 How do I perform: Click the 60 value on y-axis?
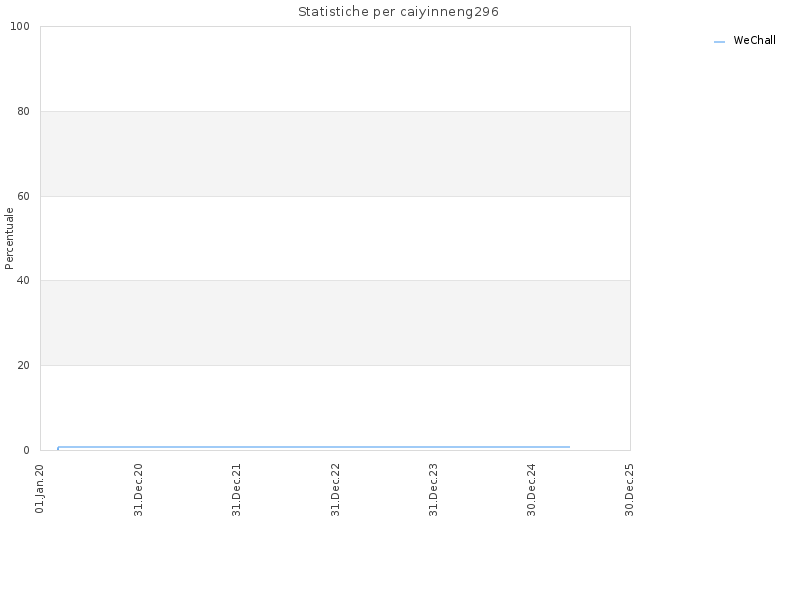click(23, 196)
